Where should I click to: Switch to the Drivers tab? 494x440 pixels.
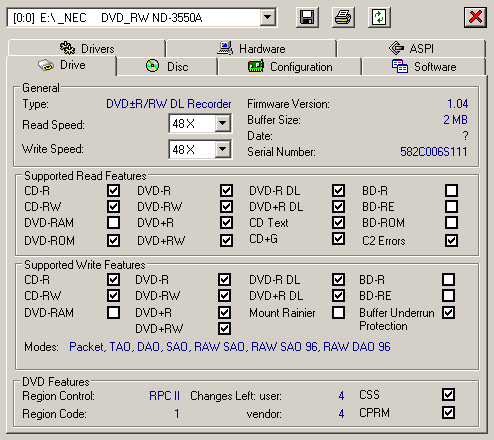87,49
